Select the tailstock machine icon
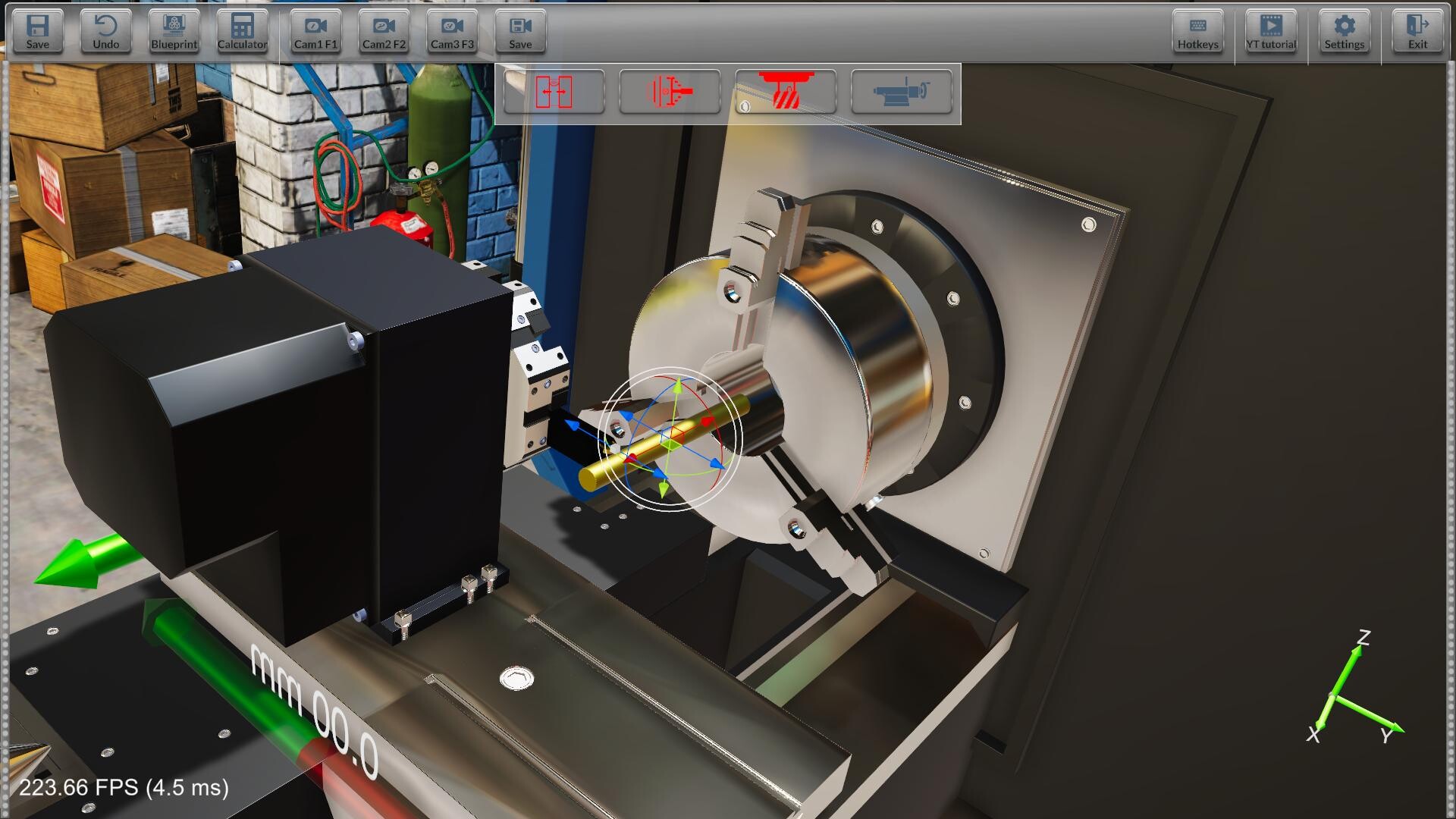This screenshot has height=819, width=1456. [x=902, y=92]
